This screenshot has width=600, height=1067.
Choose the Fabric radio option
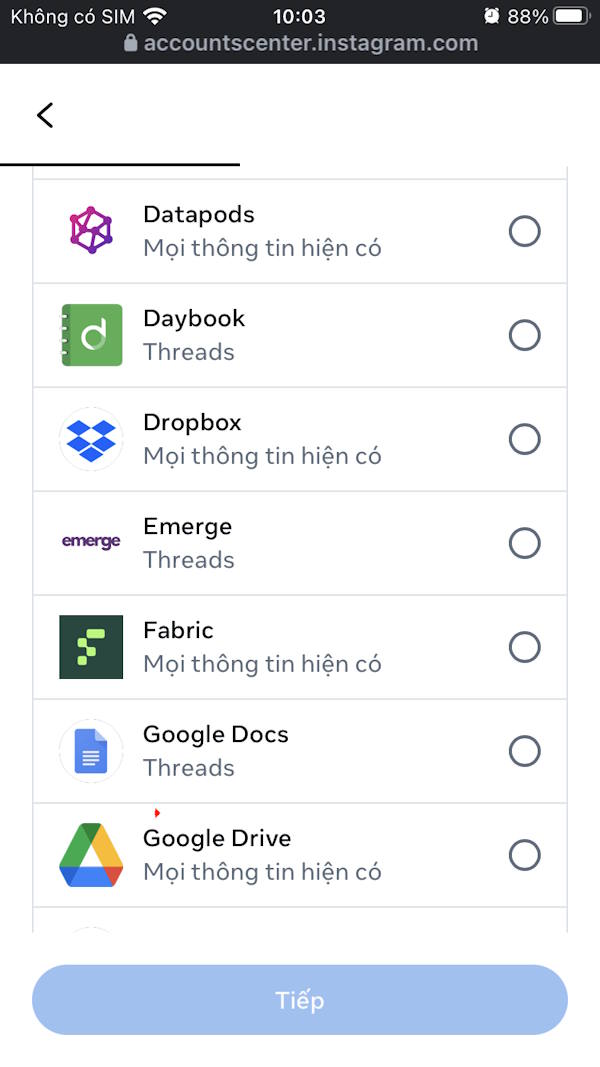coord(524,647)
